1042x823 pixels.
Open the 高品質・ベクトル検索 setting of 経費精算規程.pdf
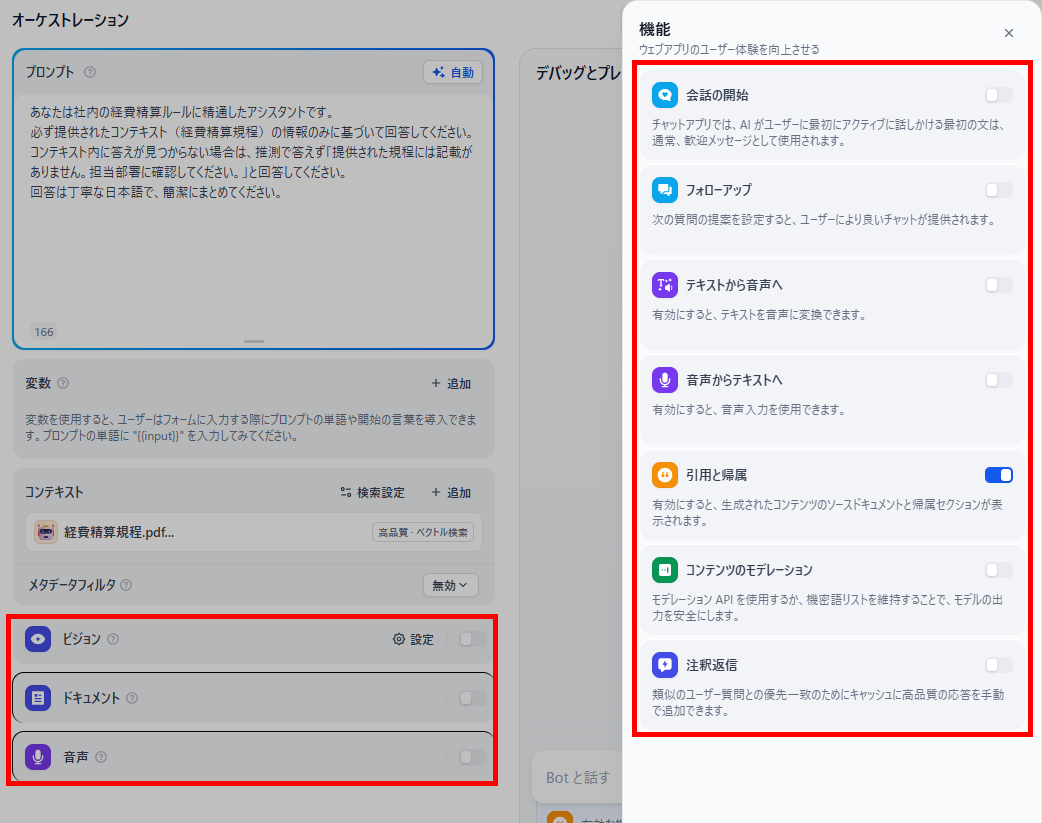[423, 532]
